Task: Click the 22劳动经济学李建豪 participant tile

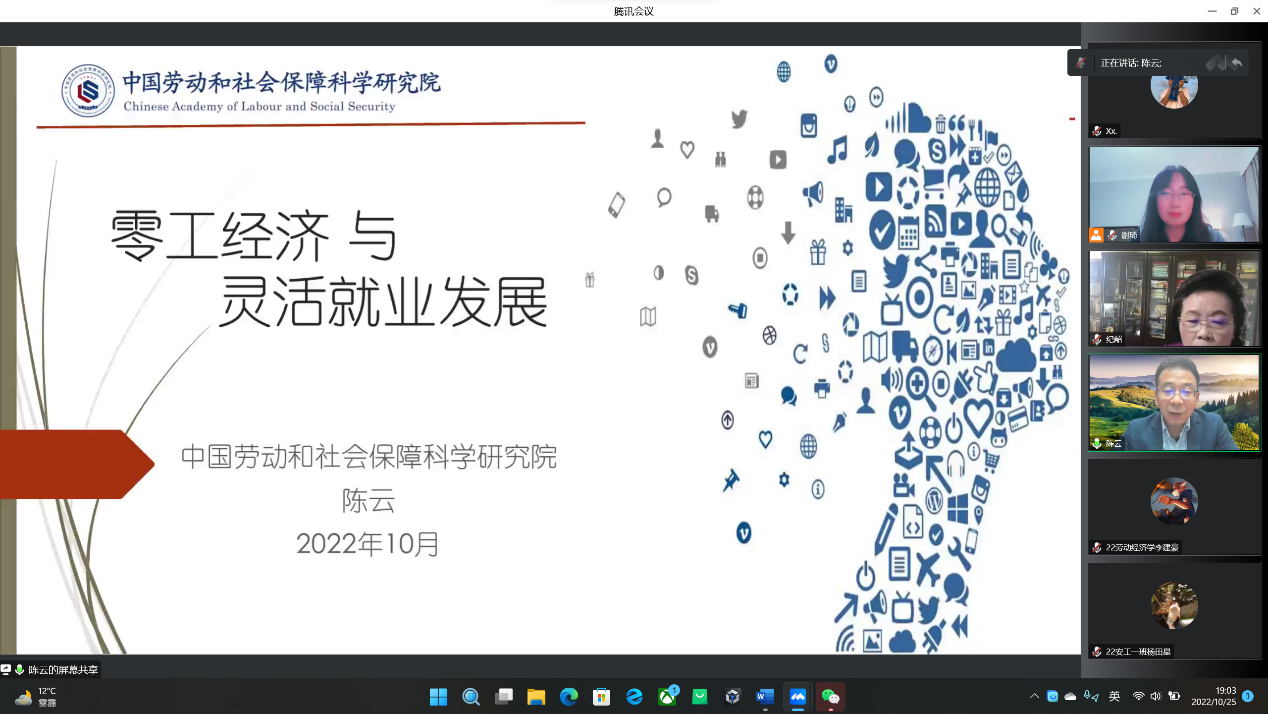Action: (x=1174, y=505)
